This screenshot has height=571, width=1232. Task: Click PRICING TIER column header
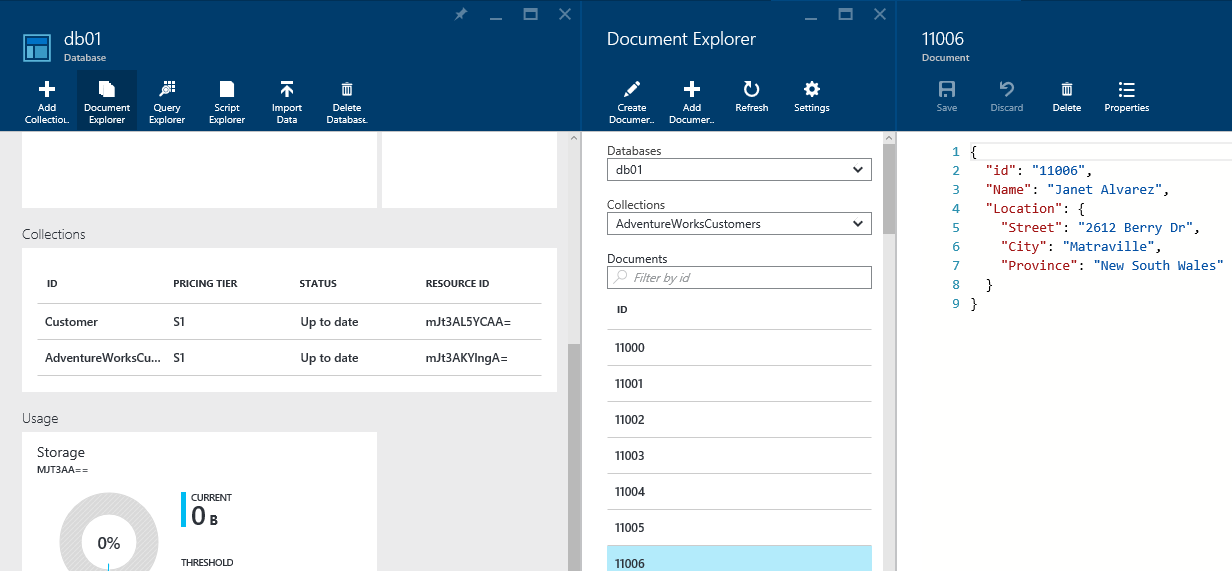pyautogui.click(x=205, y=284)
